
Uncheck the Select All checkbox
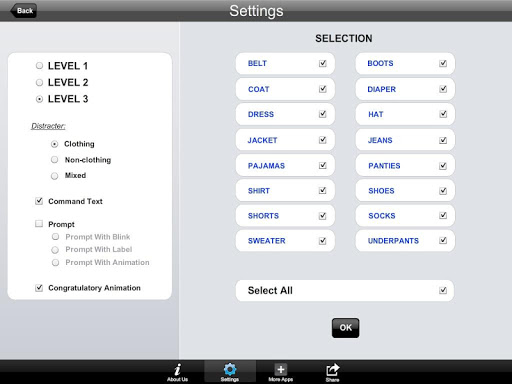(443, 290)
